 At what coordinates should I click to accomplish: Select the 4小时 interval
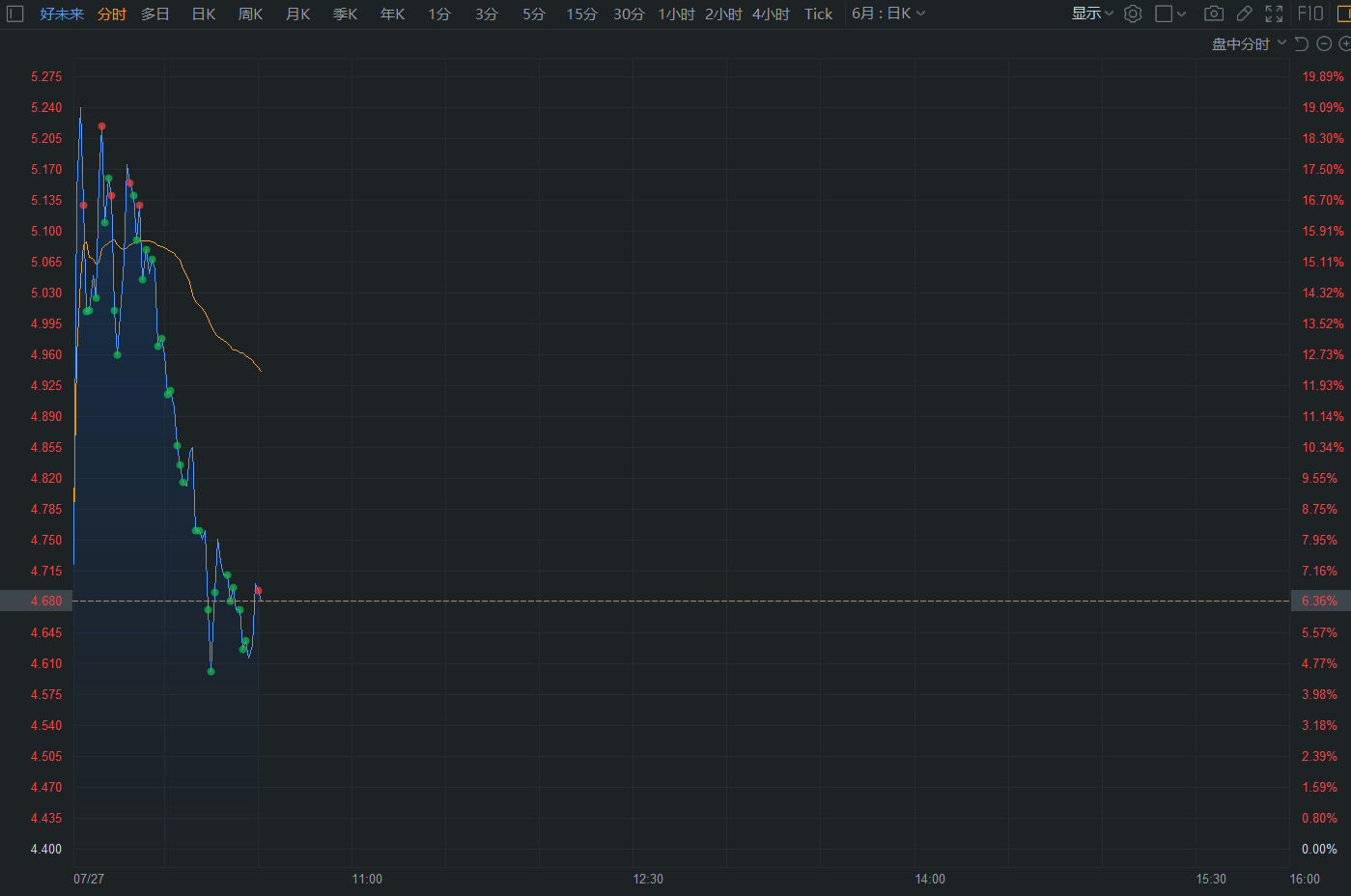pyautogui.click(x=771, y=14)
